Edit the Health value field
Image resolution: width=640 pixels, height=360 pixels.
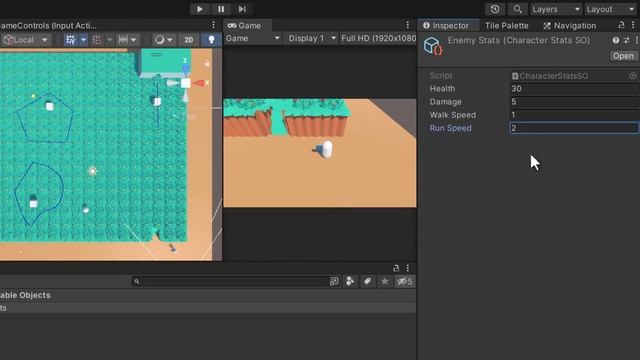tap(574, 89)
